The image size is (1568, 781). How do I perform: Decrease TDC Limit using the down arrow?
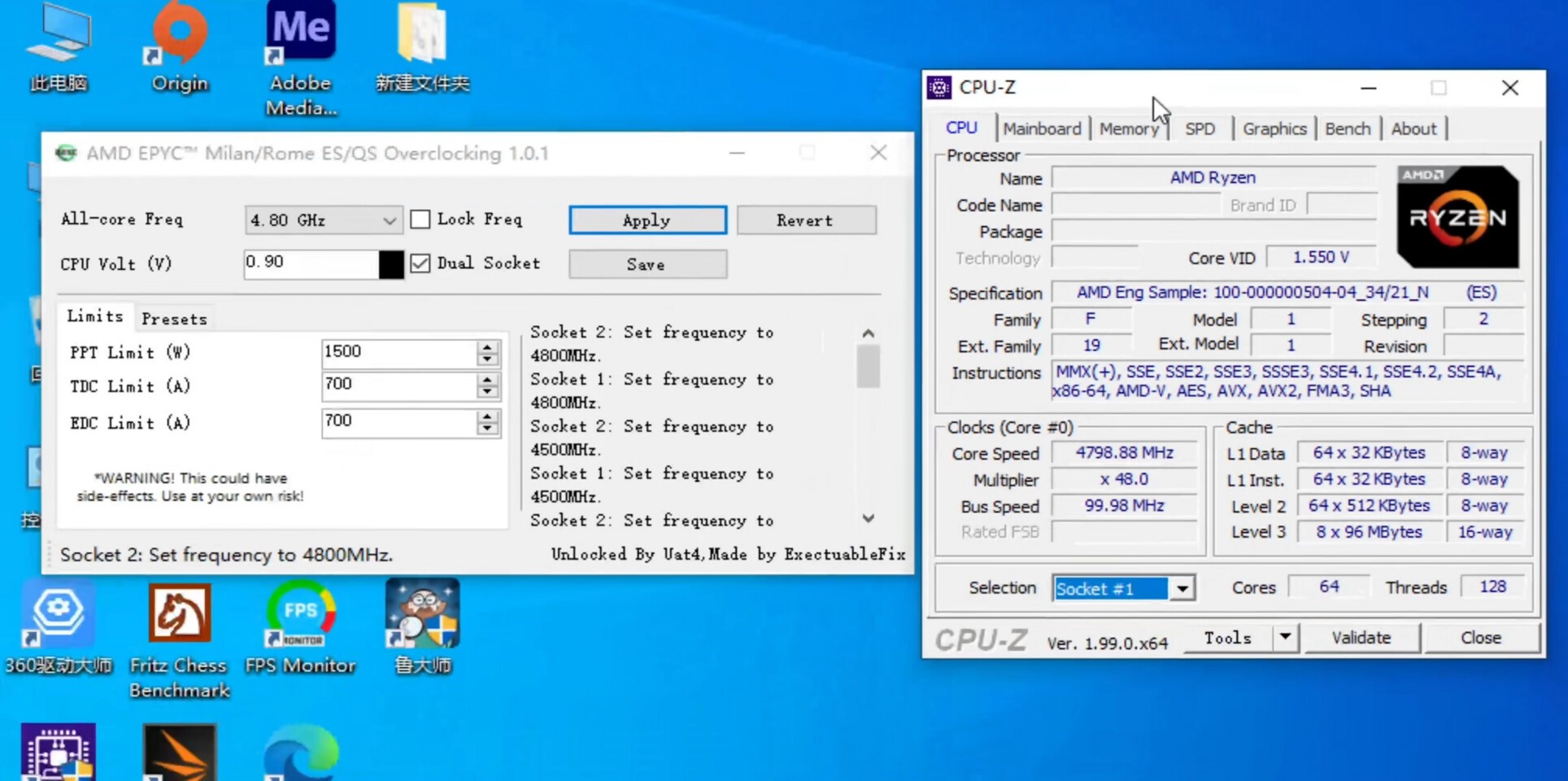click(488, 392)
